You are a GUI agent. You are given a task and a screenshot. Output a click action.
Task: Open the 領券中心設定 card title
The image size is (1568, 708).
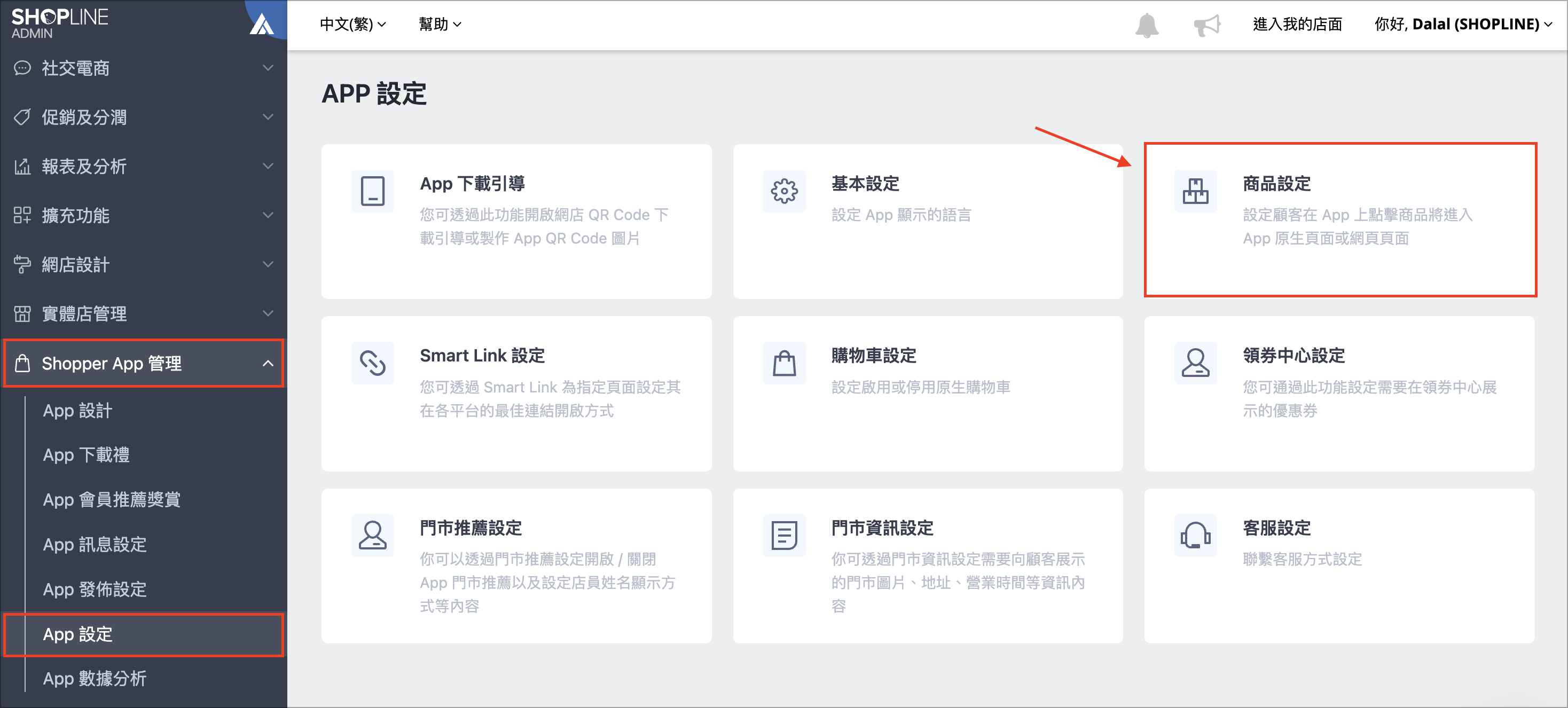coord(1293,356)
